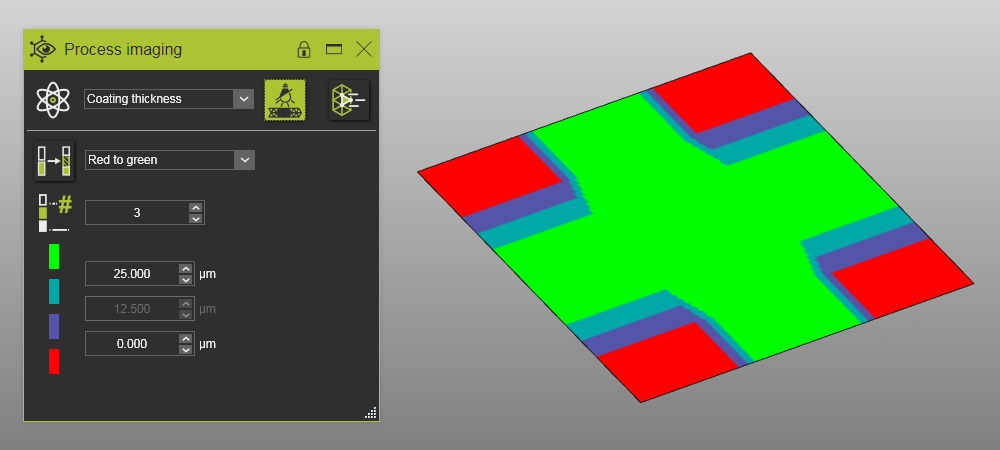The width and height of the screenshot is (1000, 450).
Task: Click the purple-blue color swatch
Action: tap(54, 326)
